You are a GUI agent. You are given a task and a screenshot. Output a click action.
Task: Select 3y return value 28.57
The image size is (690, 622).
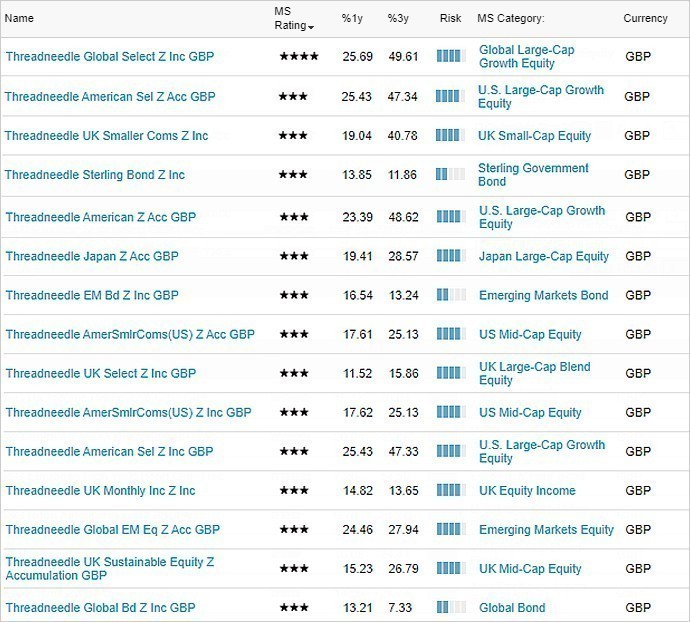coord(403,256)
